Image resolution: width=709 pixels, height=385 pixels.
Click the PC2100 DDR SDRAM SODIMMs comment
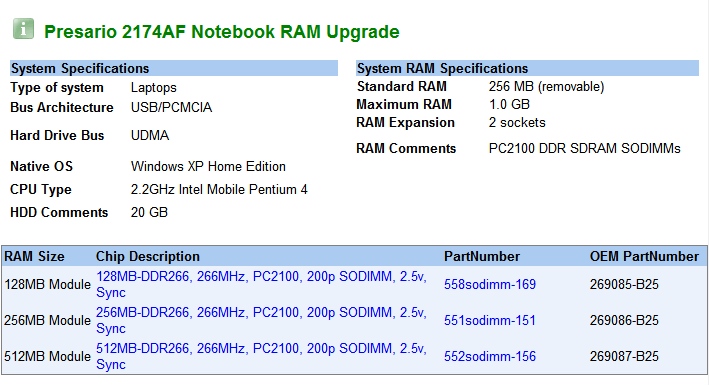pyautogui.click(x=584, y=148)
